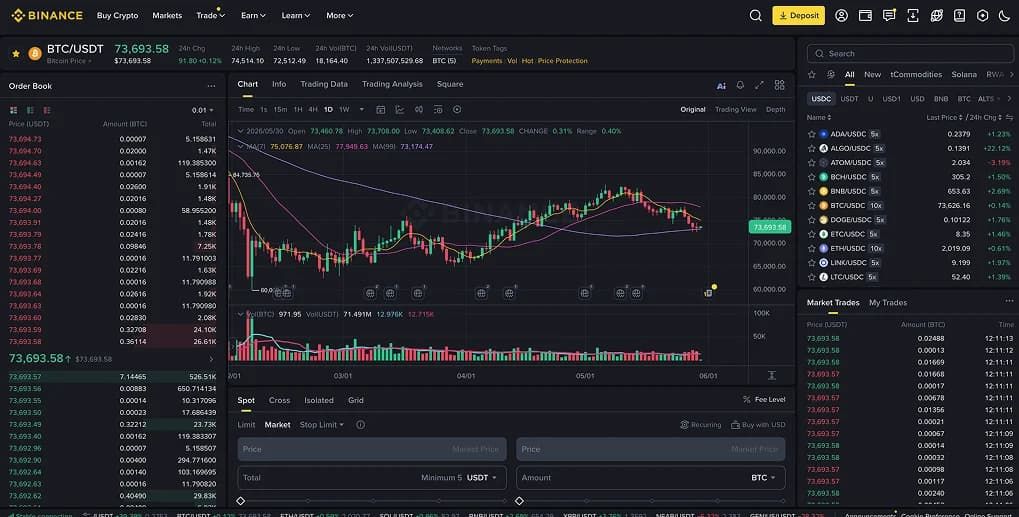The width and height of the screenshot is (1019, 517).
Task: Click the circular record icon in chart toolbar
Action: click(x=457, y=110)
